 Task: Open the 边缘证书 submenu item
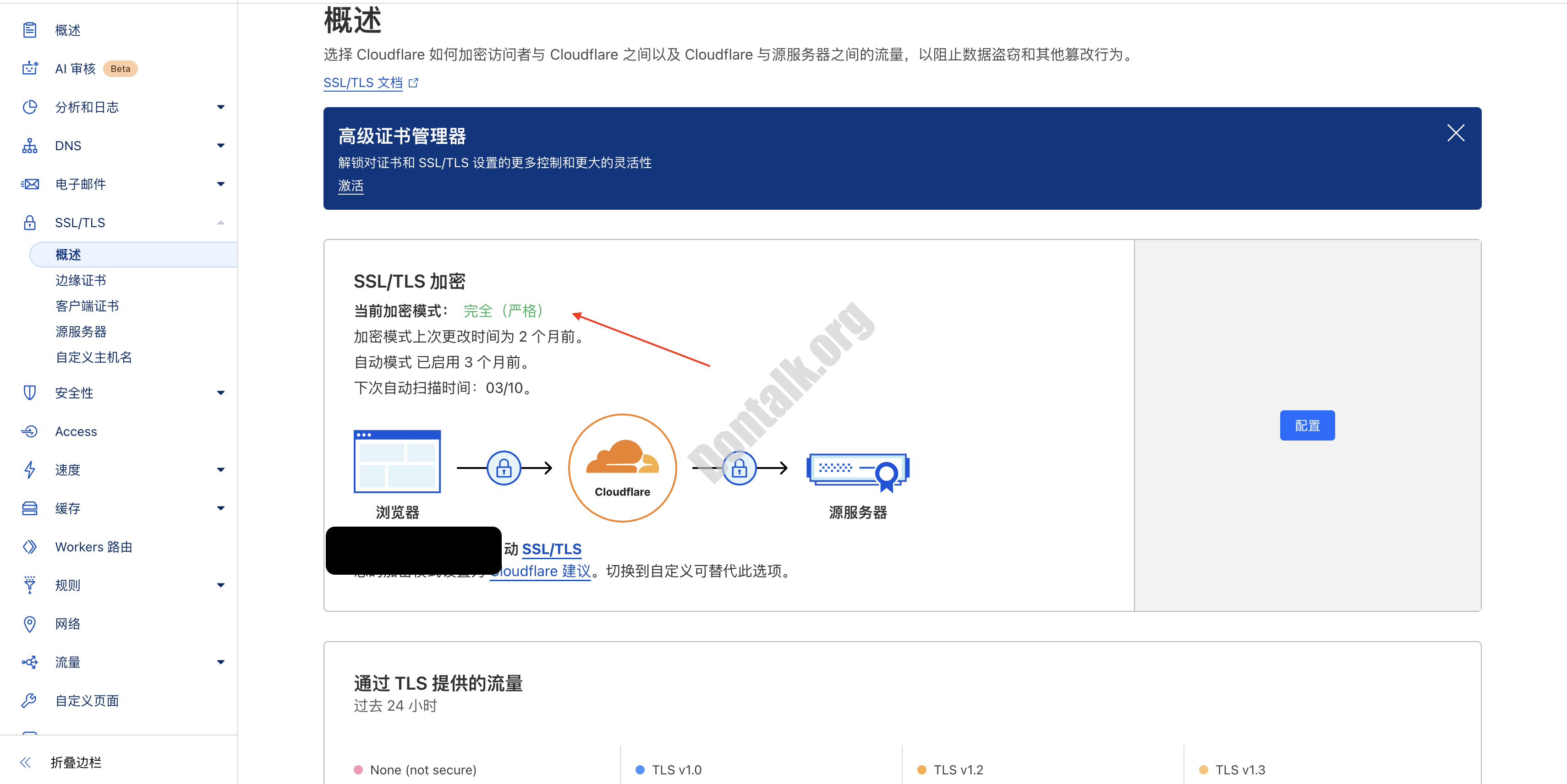pyautogui.click(x=81, y=280)
